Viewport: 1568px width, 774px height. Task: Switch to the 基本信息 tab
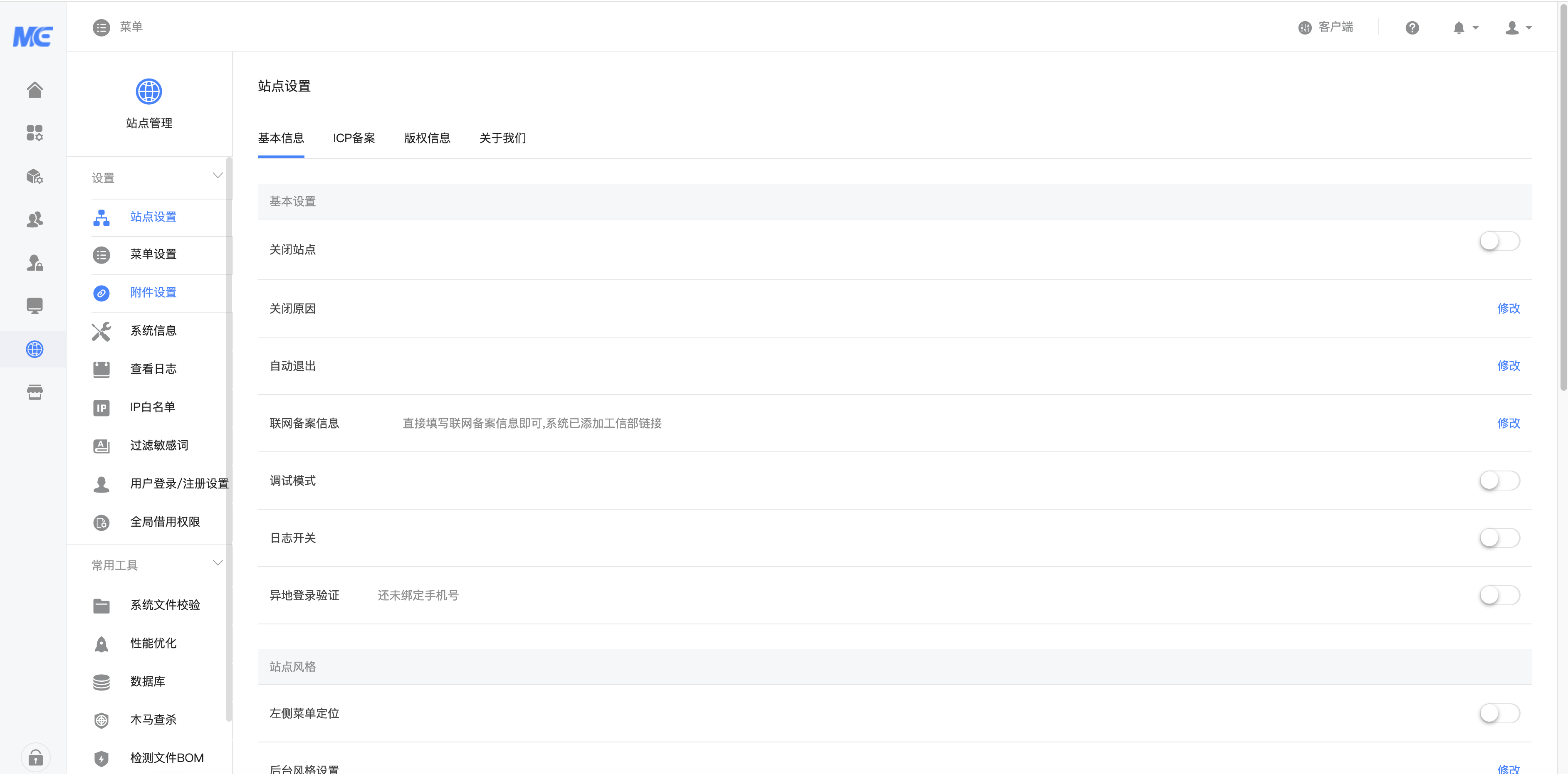281,138
